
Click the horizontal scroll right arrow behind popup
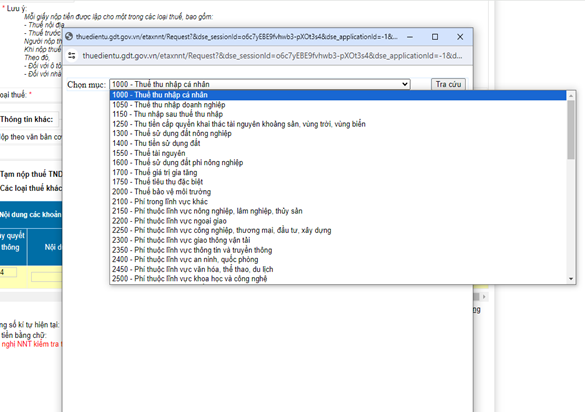click(x=484, y=297)
